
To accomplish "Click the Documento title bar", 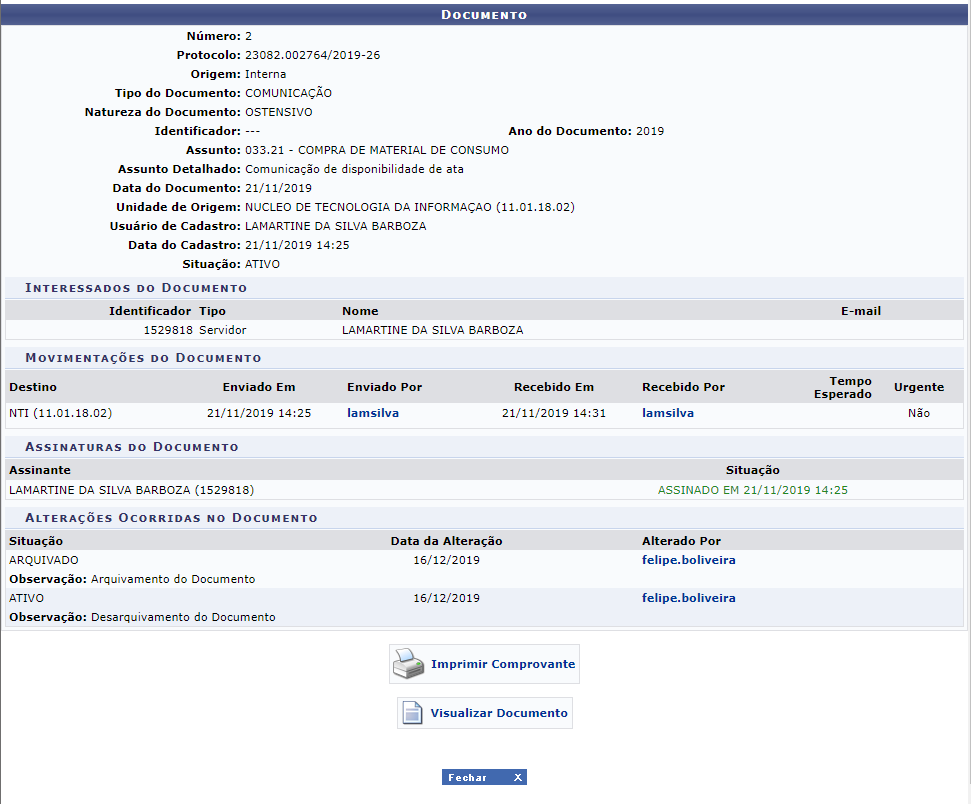I will (484, 15).
